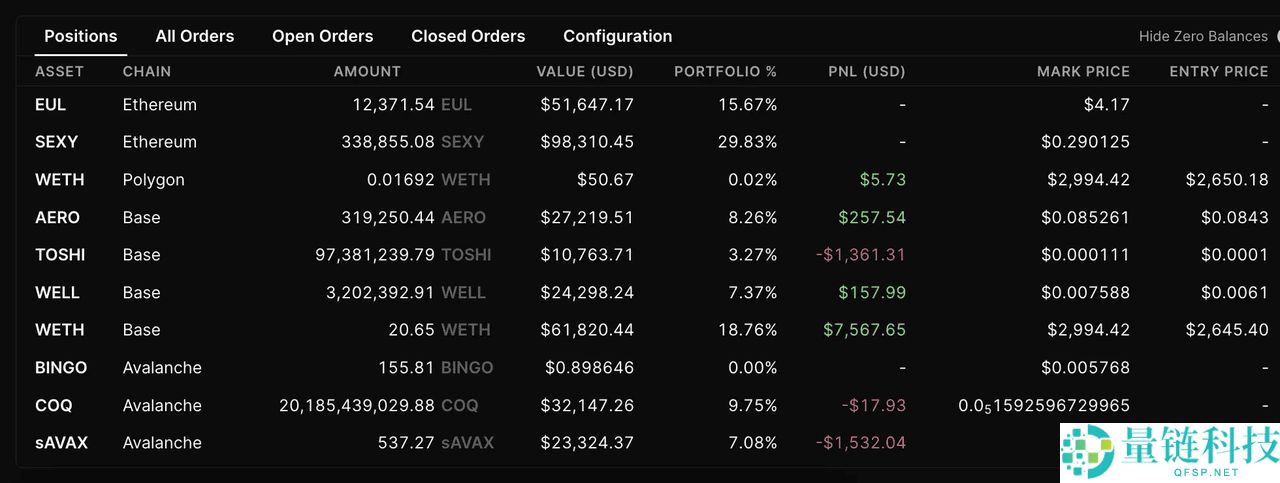Go to the Configuration tab
This screenshot has height=483, width=1280.
(x=617, y=36)
